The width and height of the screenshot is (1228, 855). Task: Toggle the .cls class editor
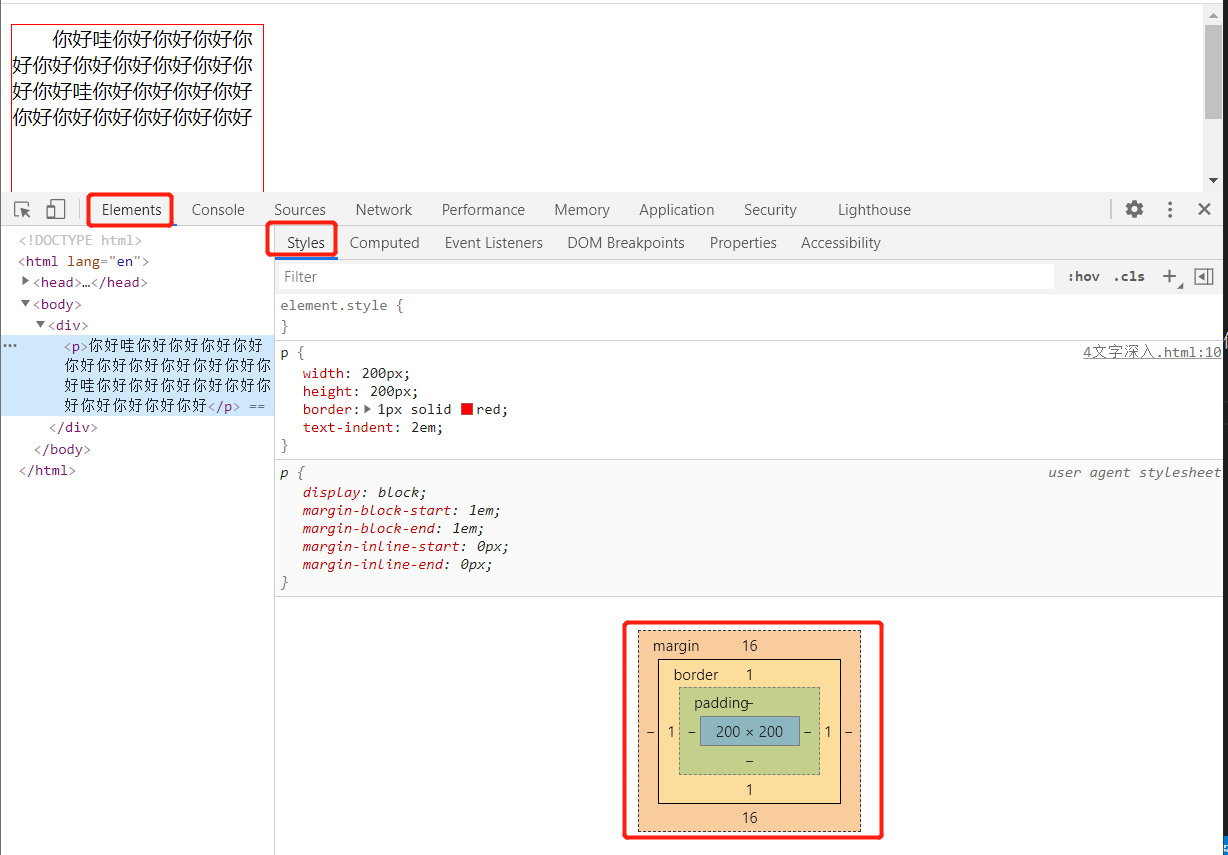pyautogui.click(x=1129, y=277)
